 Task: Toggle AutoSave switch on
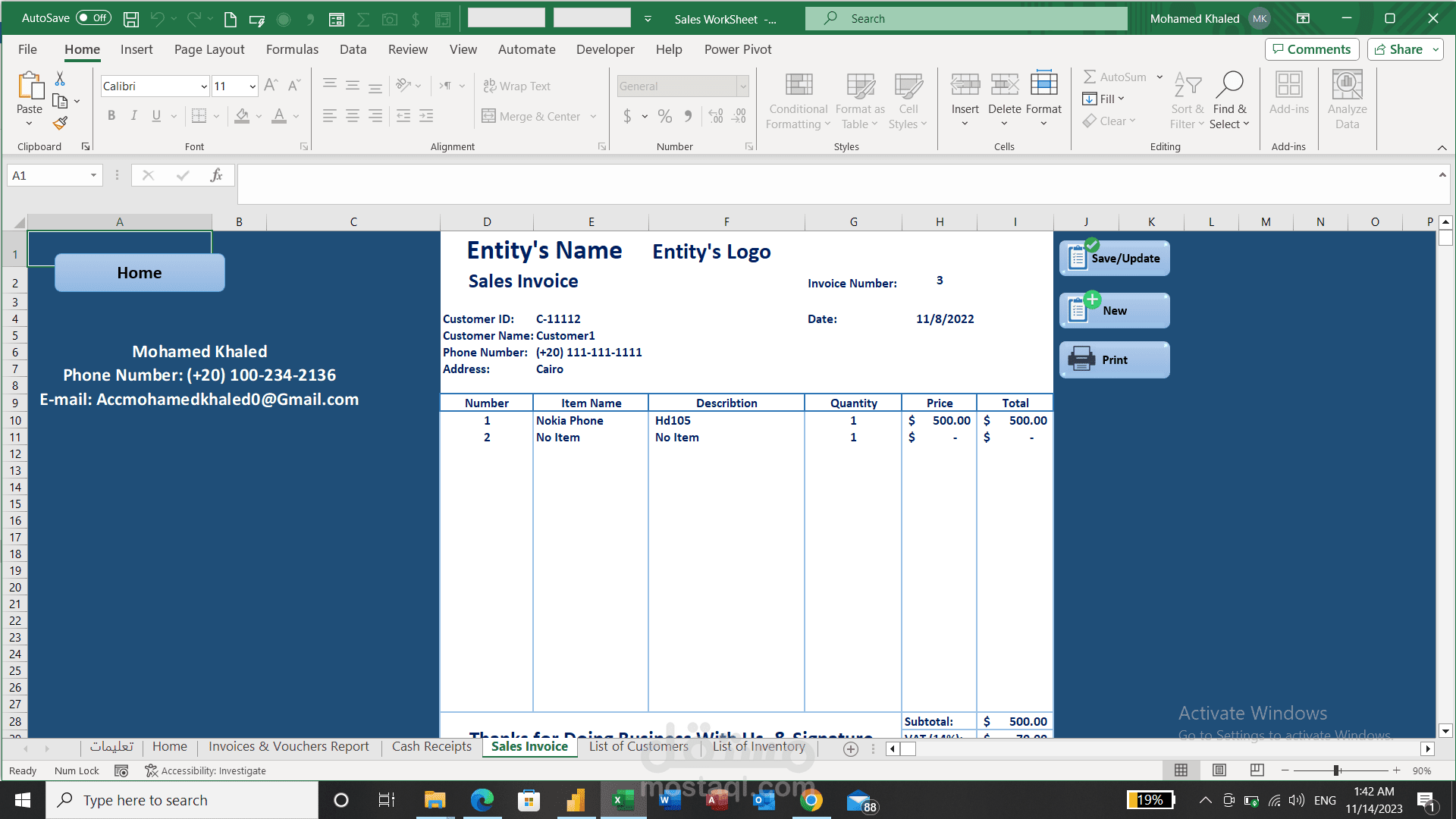pyautogui.click(x=93, y=18)
